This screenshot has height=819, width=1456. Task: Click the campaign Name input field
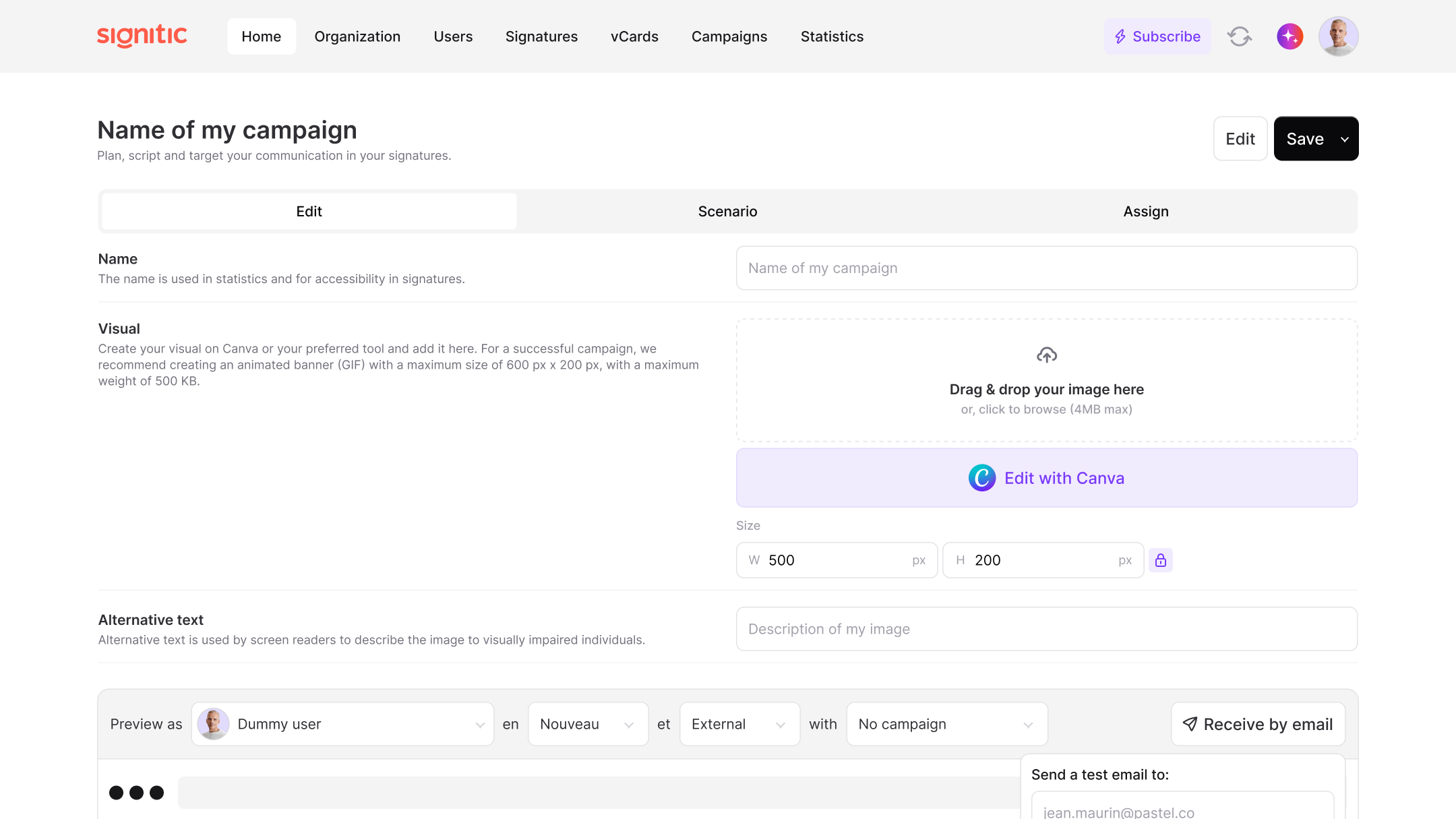click(1047, 268)
